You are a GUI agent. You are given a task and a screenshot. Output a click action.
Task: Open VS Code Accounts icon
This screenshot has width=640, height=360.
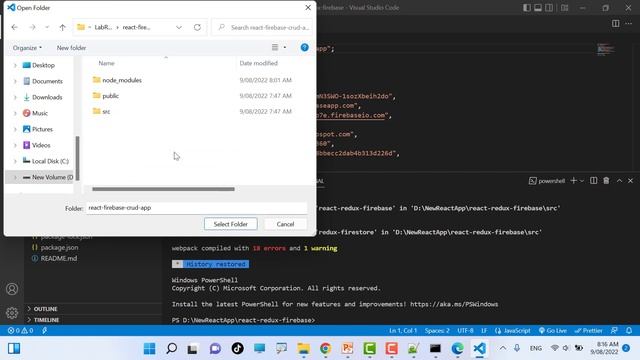click(12, 289)
